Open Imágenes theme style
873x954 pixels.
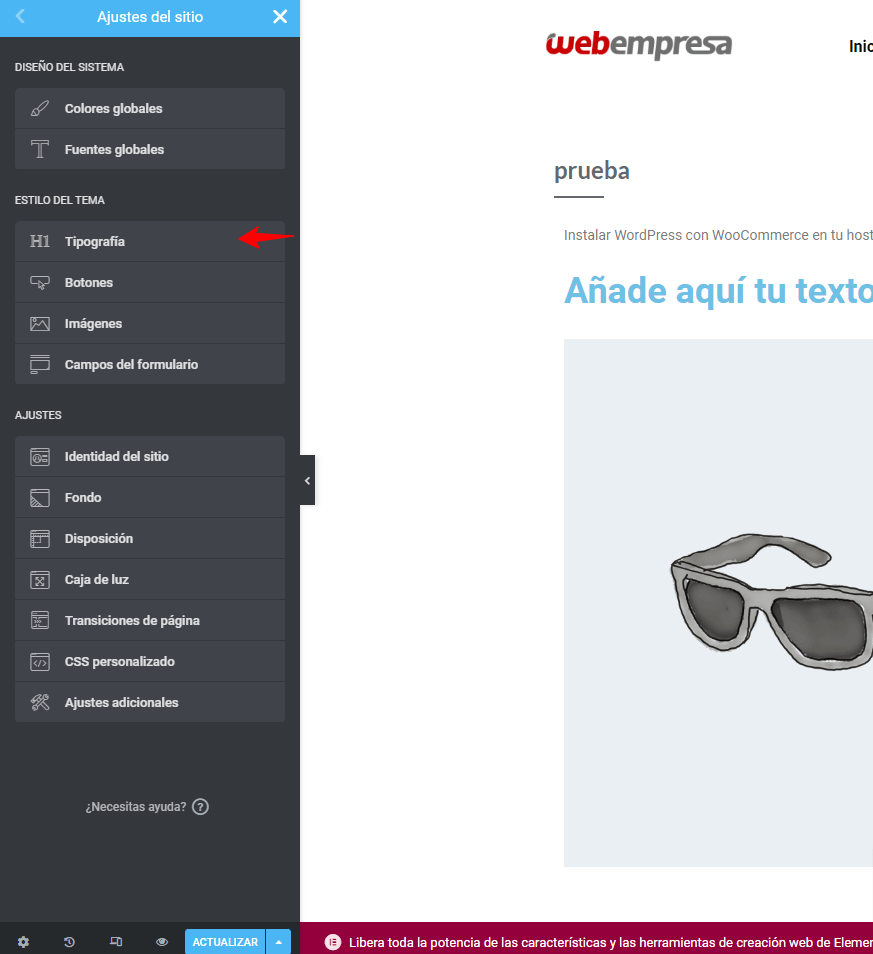click(150, 324)
